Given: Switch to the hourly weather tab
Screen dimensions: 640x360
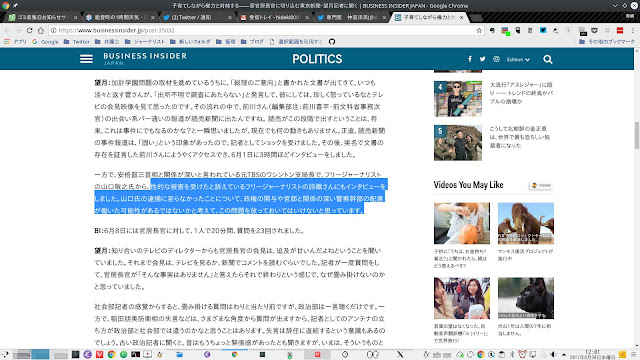Looking at the screenshot, I should point(120,18).
